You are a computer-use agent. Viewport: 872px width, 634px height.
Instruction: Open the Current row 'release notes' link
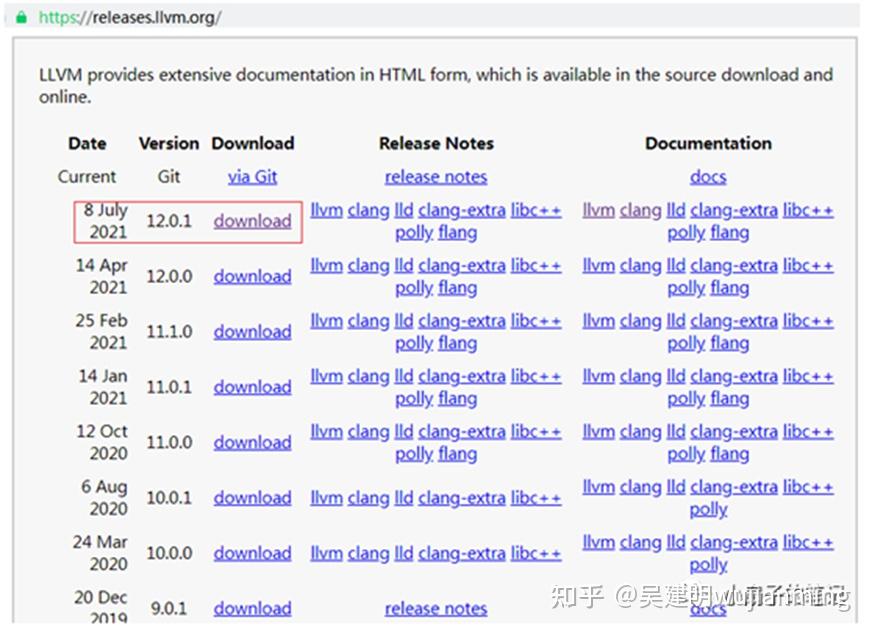coord(436,177)
